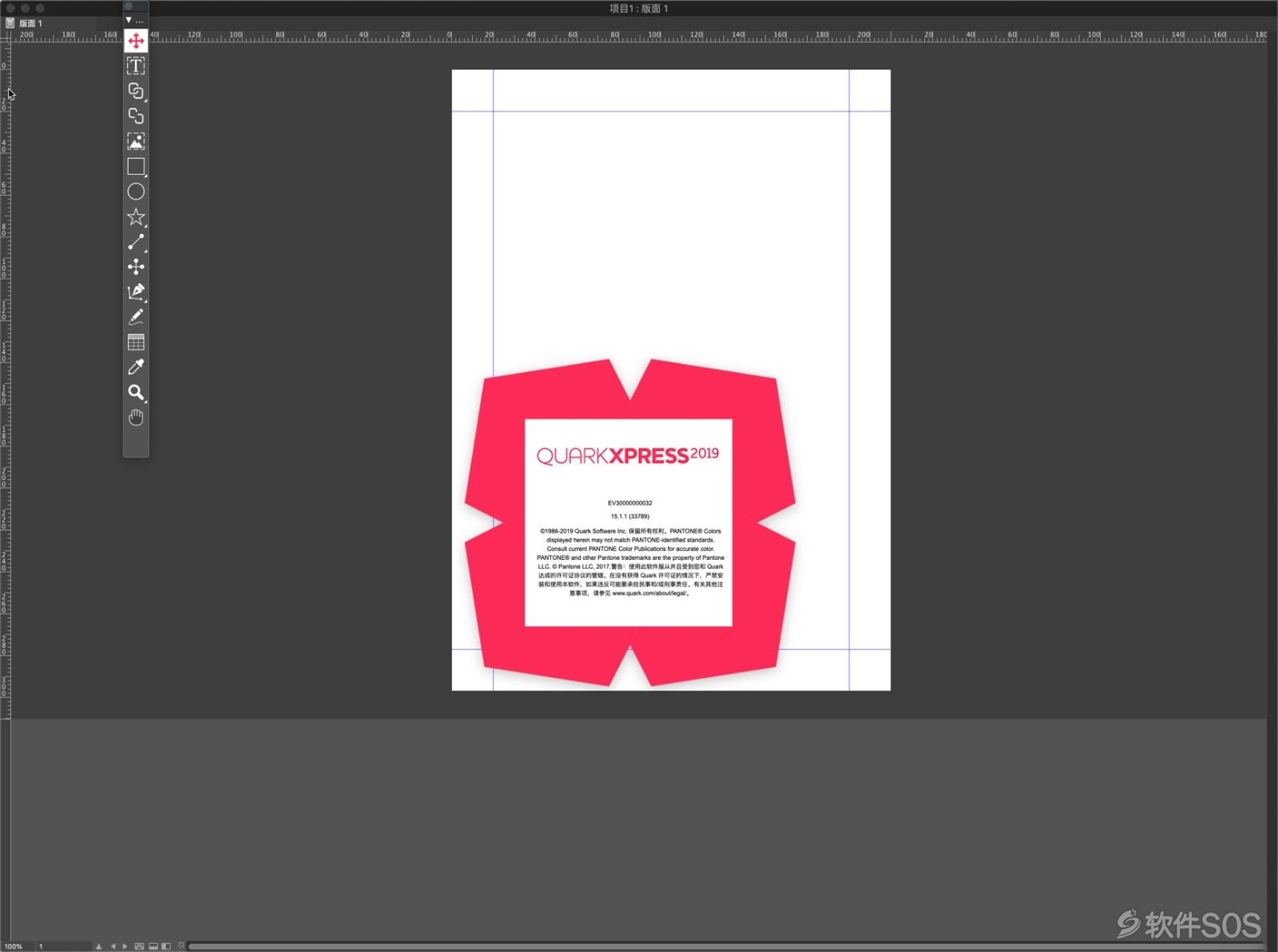Select the Picture Content tool
The image size is (1278, 952).
pyautogui.click(x=136, y=141)
